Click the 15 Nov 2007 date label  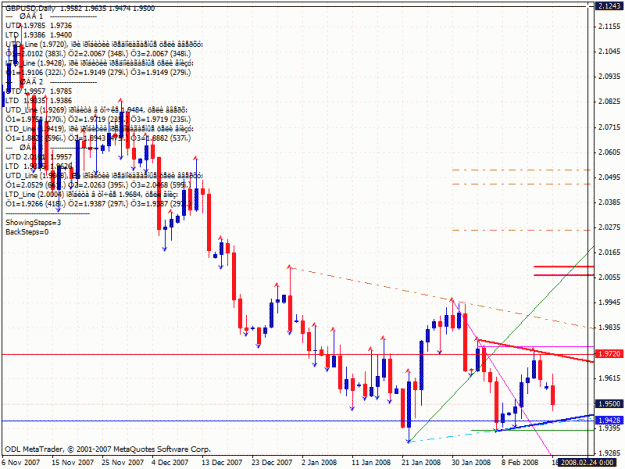click(x=73, y=462)
